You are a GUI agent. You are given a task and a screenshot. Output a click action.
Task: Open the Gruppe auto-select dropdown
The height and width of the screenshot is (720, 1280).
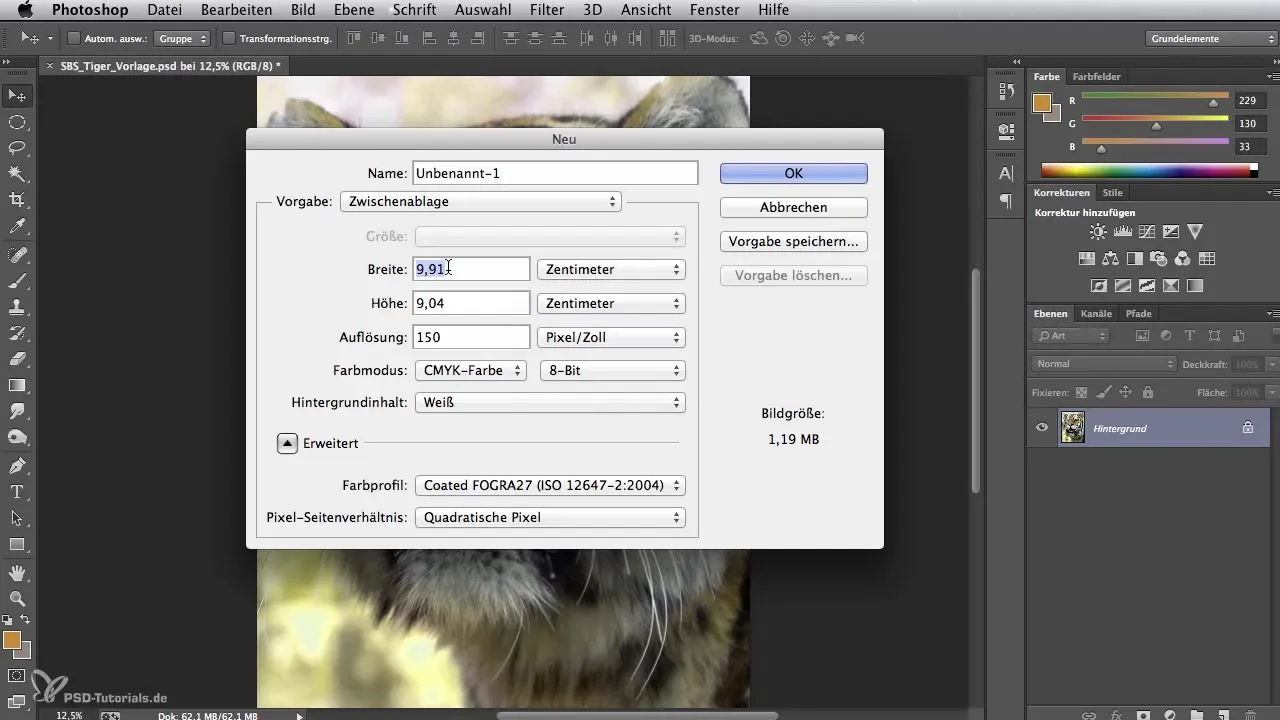click(x=182, y=38)
